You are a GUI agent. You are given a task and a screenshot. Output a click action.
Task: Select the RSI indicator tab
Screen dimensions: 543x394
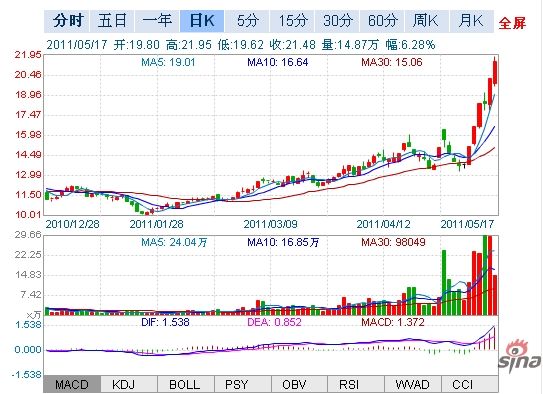click(356, 384)
